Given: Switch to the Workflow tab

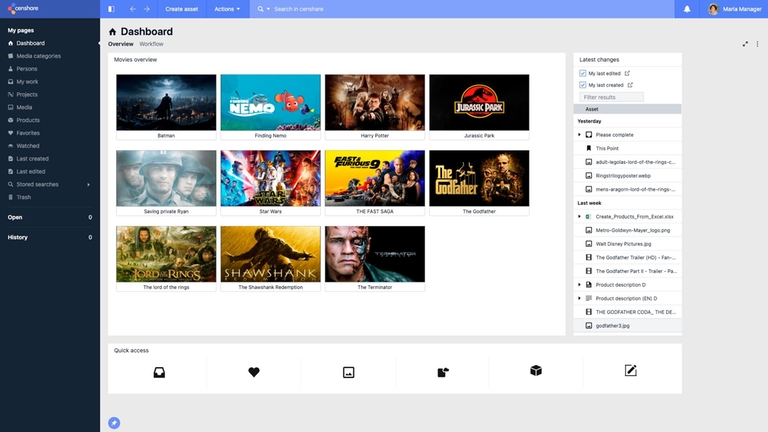Looking at the screenshot, I should (151, 44).
